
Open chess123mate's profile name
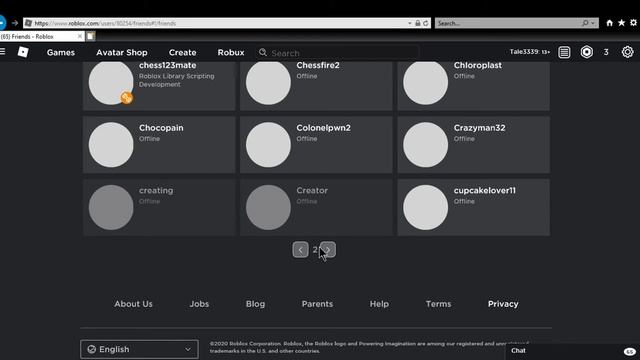pos(167,65)
